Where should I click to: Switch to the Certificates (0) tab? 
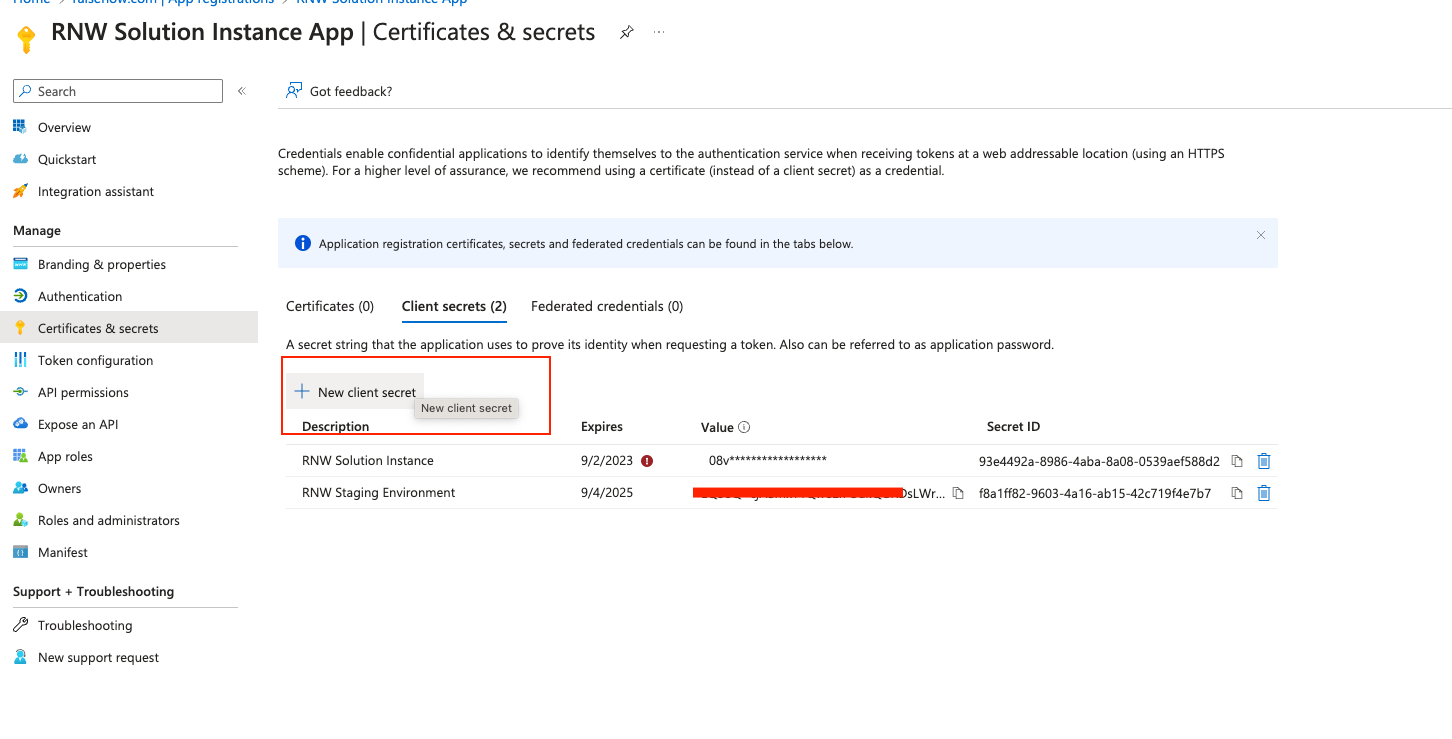[330, 306]
